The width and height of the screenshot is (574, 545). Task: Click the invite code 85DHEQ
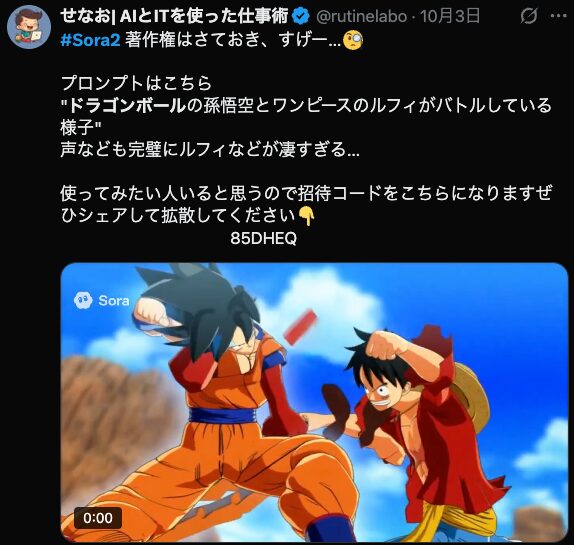coord(264,239)
